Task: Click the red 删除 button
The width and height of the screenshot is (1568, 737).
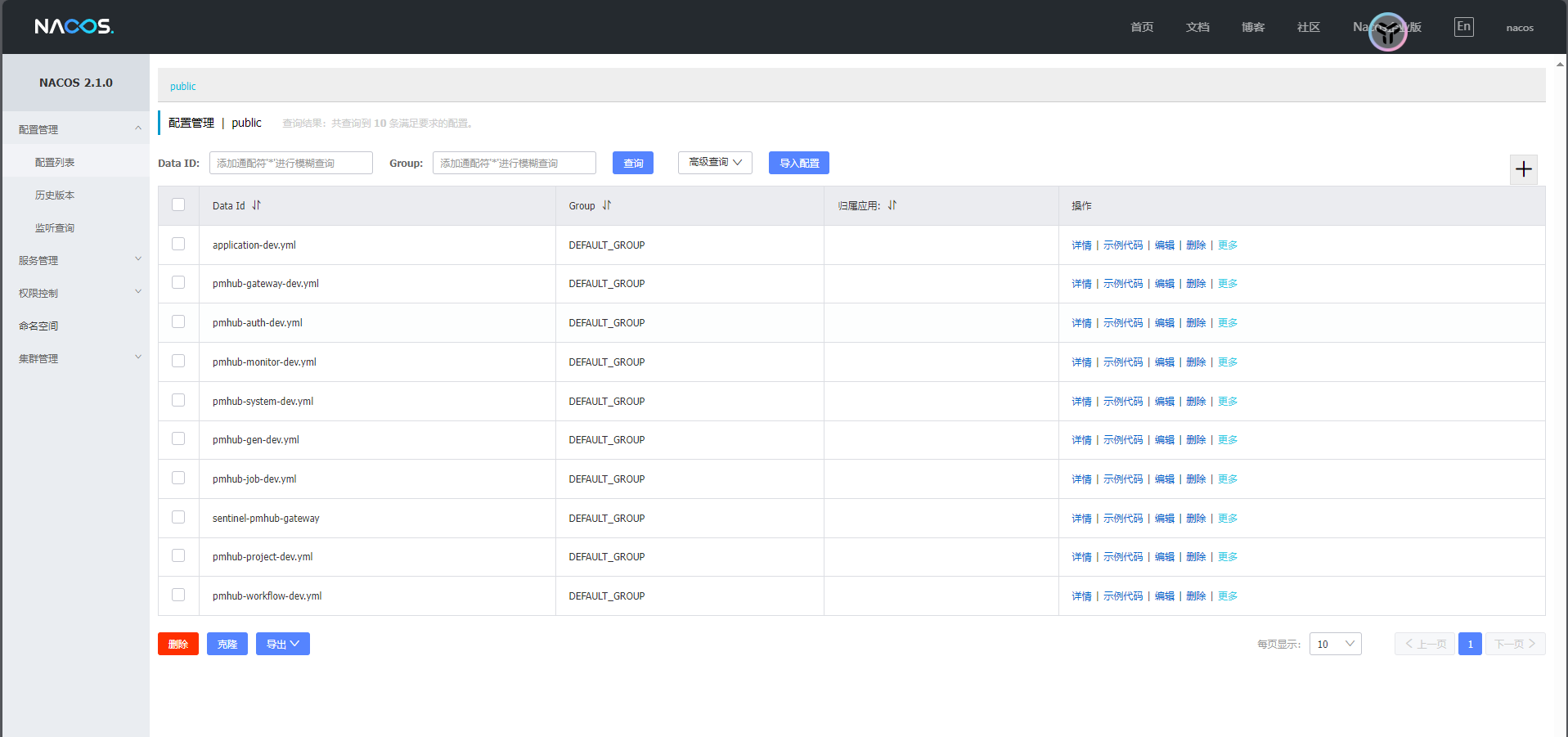Action: tap(178, 644)
